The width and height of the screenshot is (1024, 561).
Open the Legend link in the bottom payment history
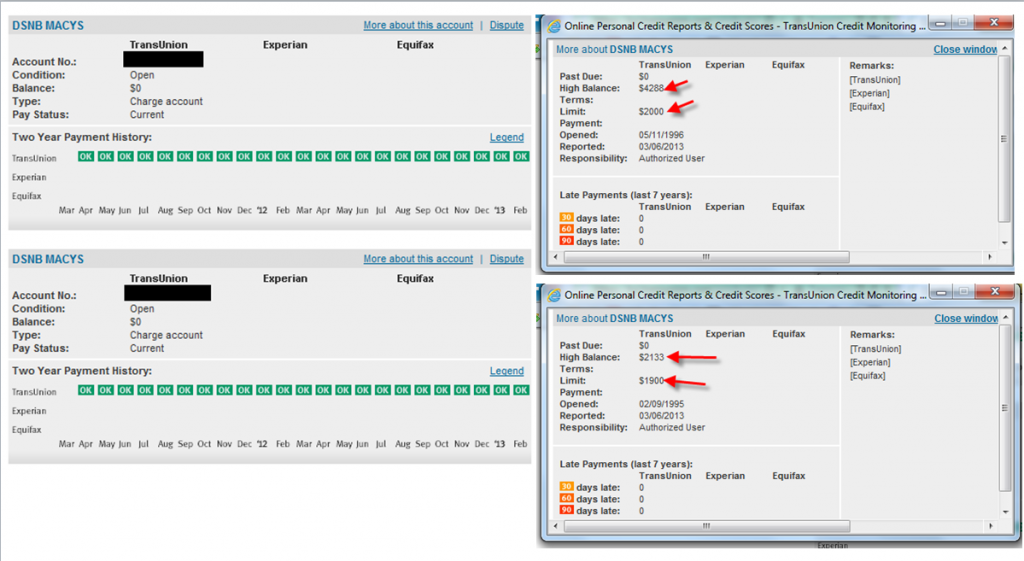coord(506,371)
